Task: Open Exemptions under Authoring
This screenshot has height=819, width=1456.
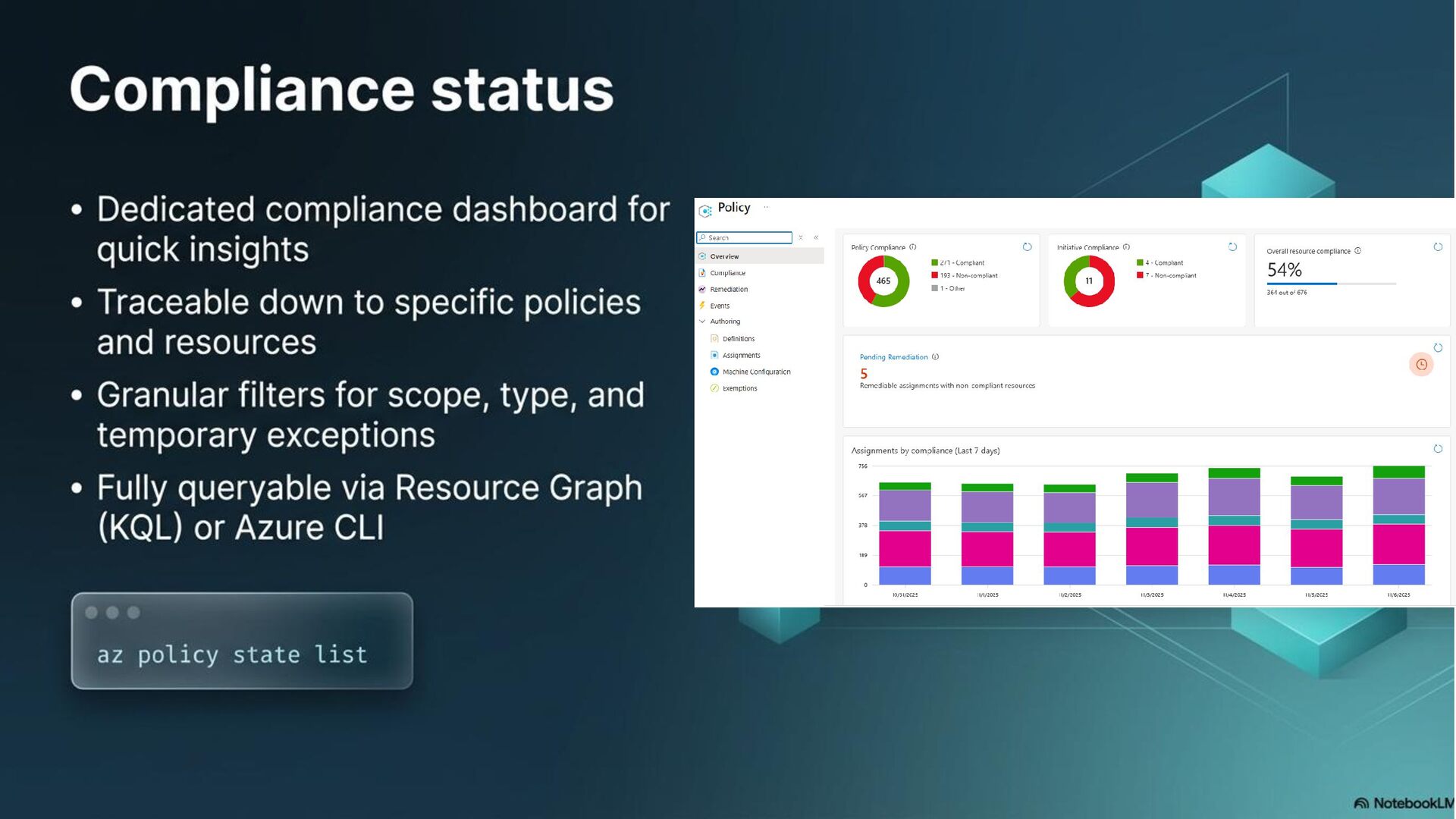Action: click(739, 388)
